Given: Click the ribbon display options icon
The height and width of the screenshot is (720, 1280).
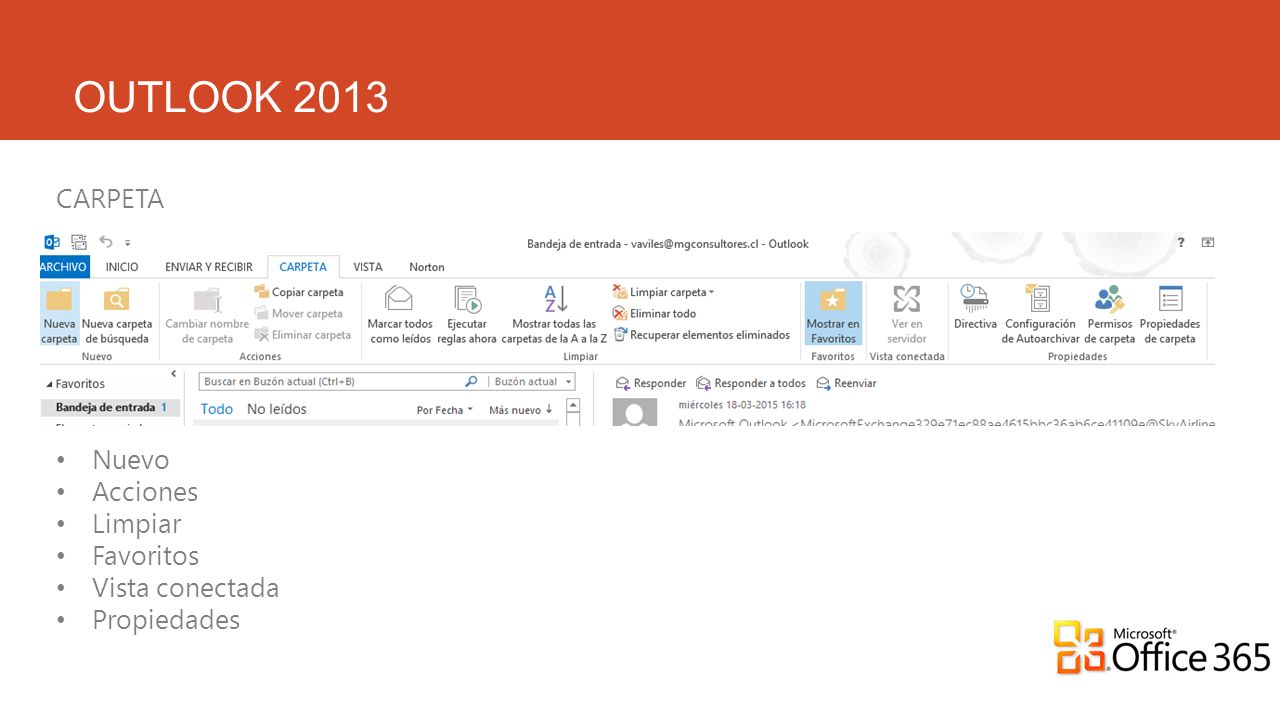Looking at the screenshot, I should click(x=1208, y=242).
